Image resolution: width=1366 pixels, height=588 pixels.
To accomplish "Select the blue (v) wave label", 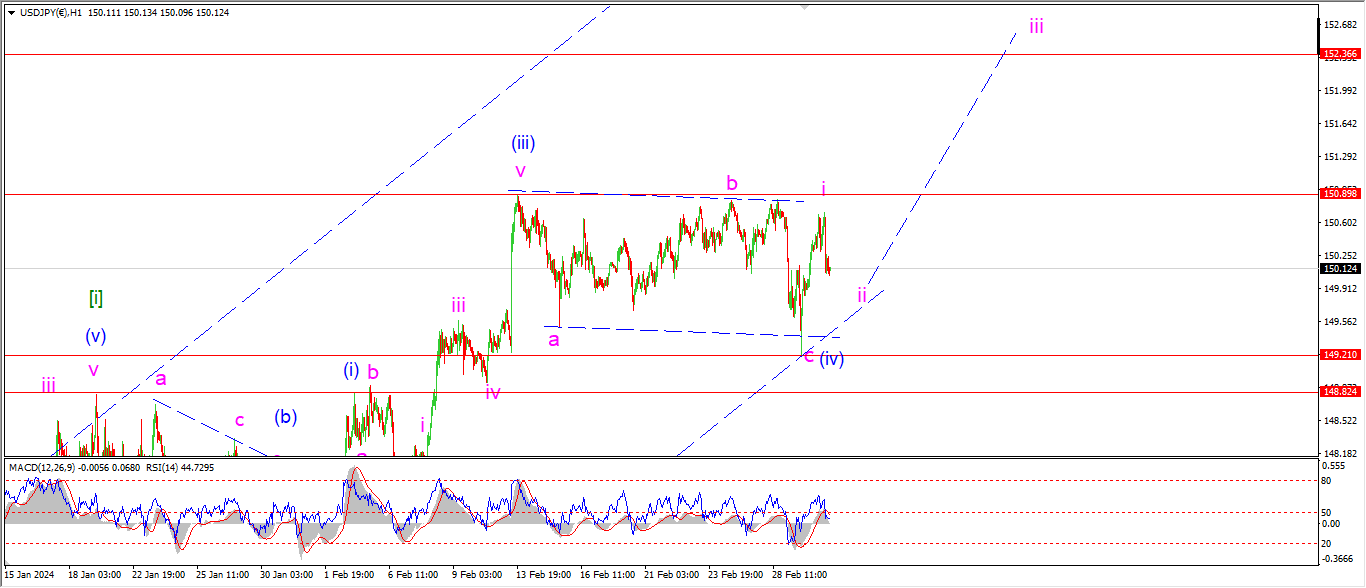I will click(x=96, y=336).
